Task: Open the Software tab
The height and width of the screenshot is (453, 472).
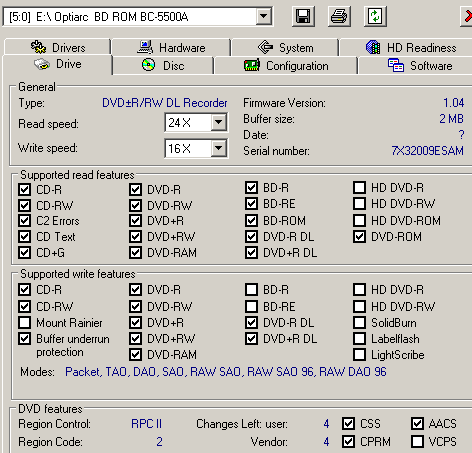Action: [x=415, y=65]
